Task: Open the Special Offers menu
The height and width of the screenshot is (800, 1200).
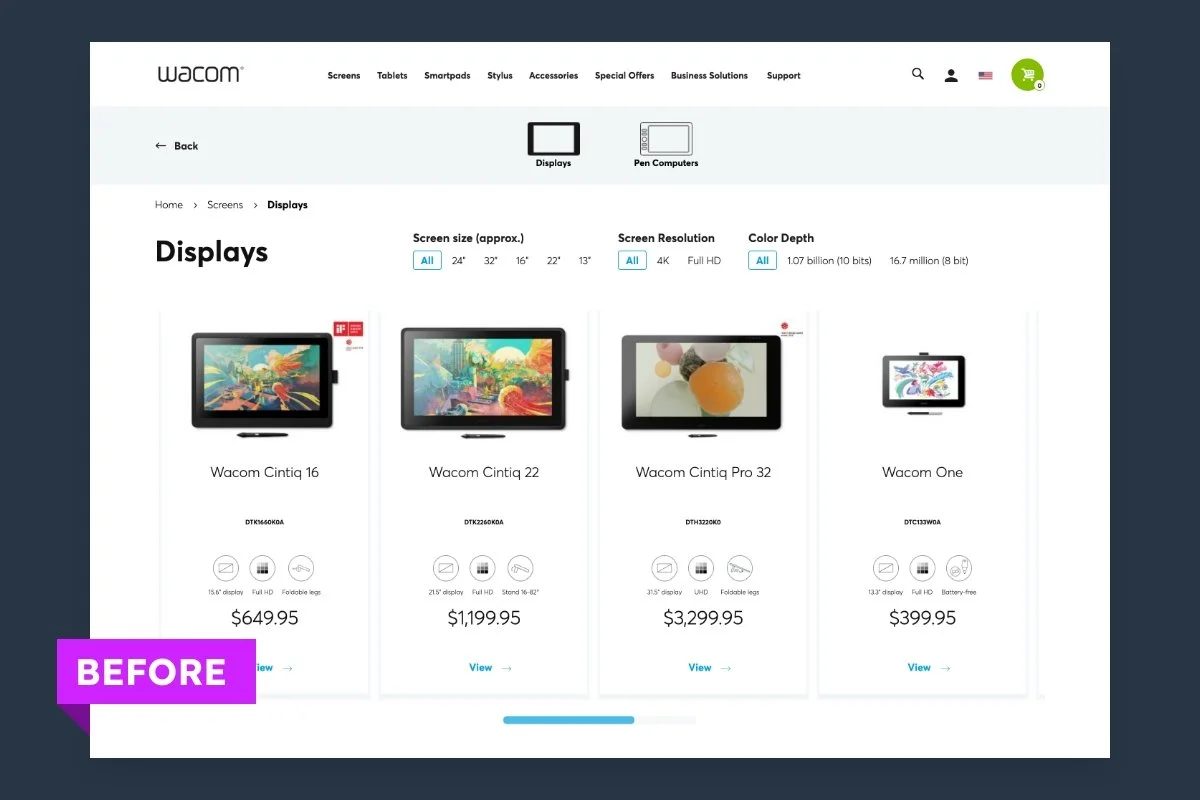Action: point(624,76)
